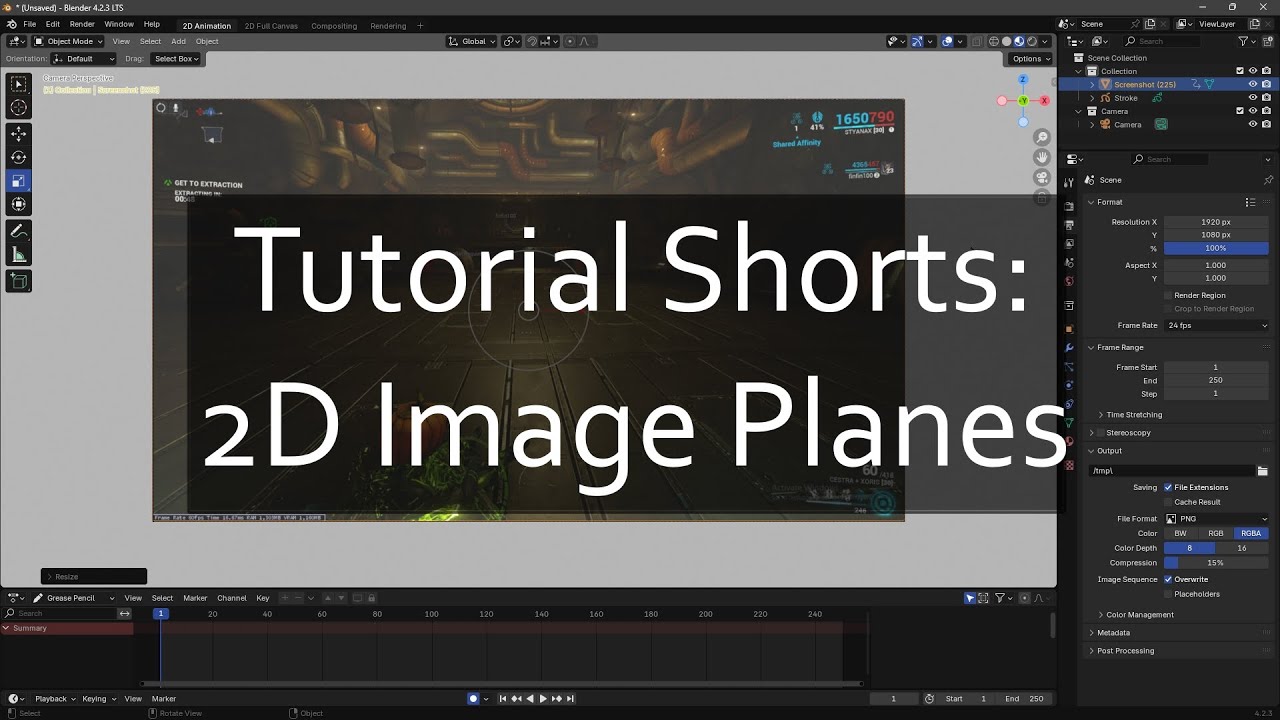
Task: Pin the Scene properties panel
Action: tap(1268, 180)
